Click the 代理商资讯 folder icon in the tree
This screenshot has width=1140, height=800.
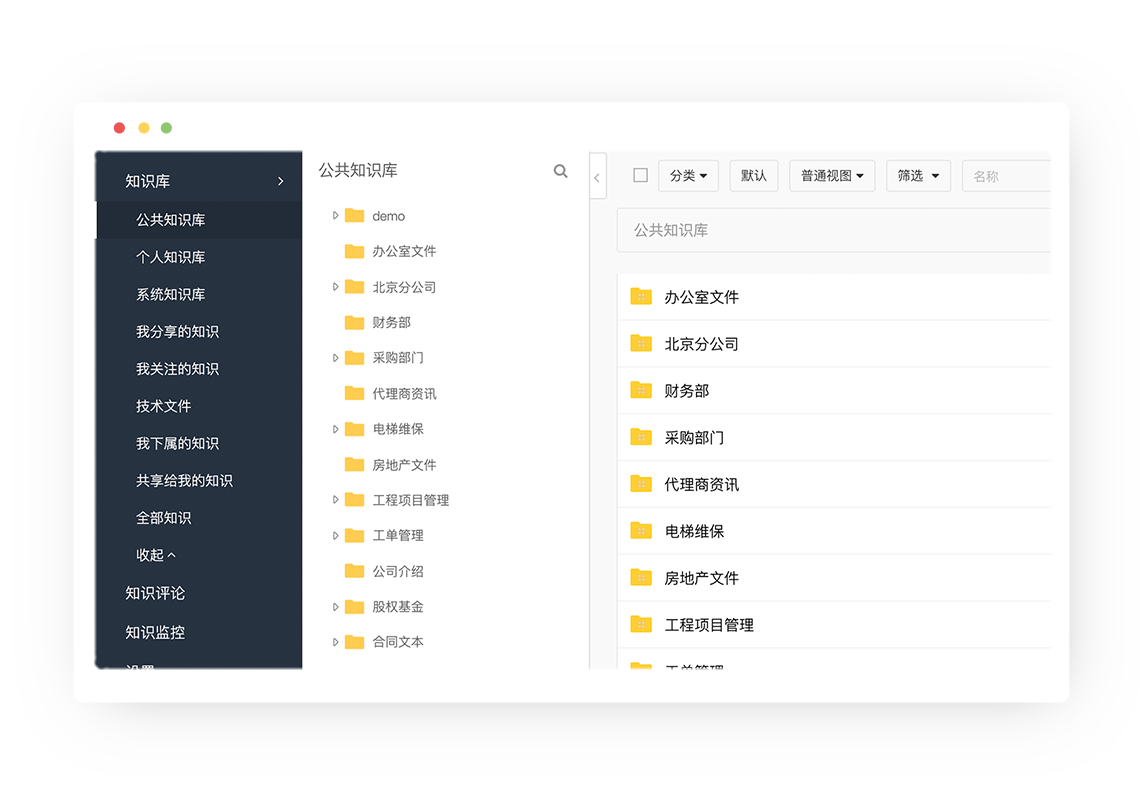point(354,393)
